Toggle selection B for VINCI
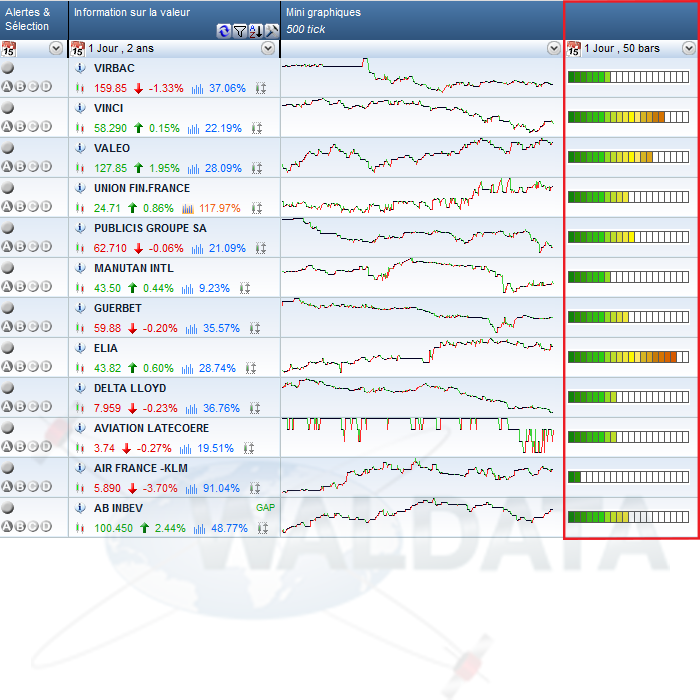This screenshot has width=700, height=700. click(x=20, y=126)
